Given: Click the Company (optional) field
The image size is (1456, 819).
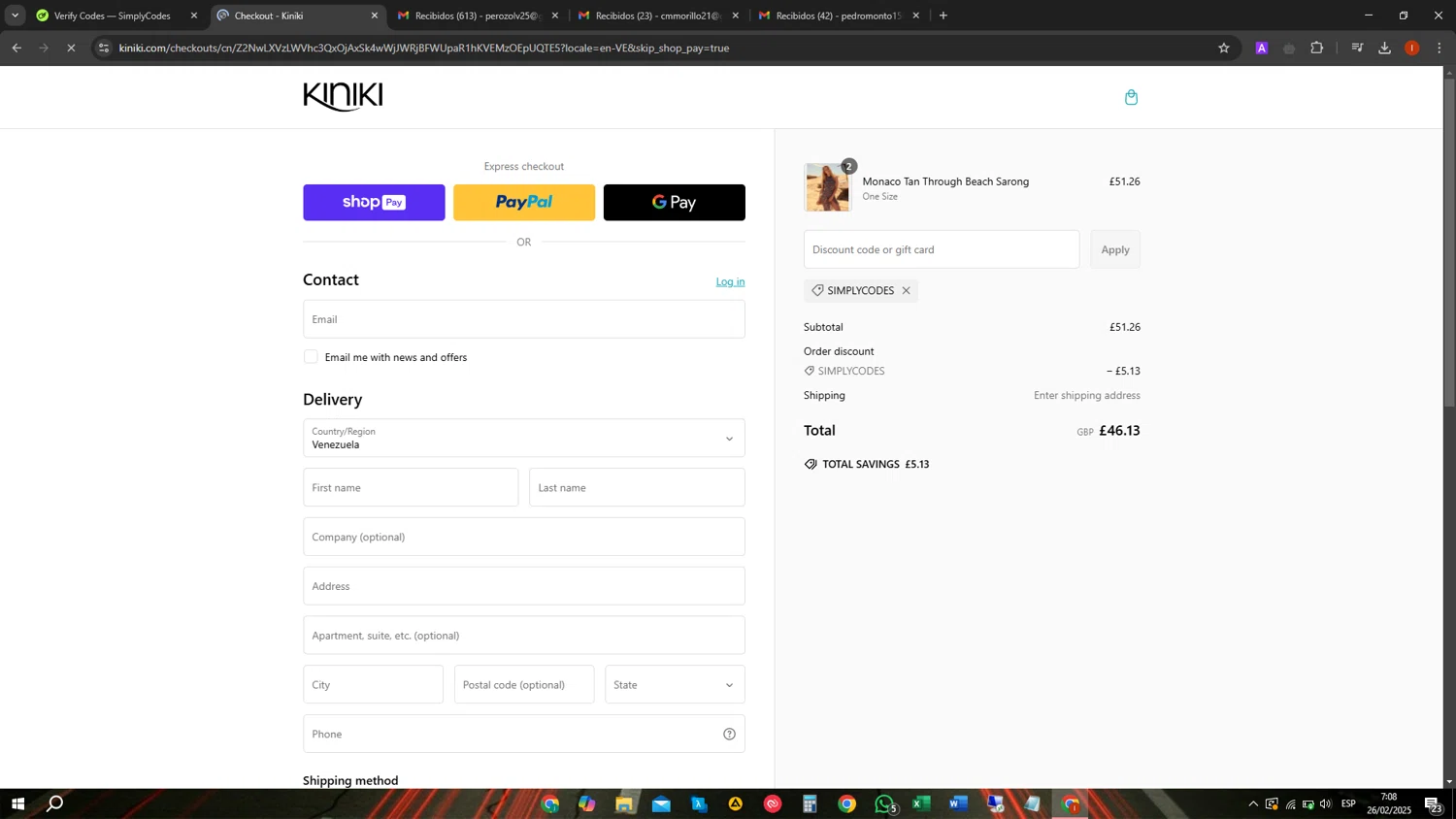Looking at the screenshot, I should pyautogui.click(x=524, y=537).
